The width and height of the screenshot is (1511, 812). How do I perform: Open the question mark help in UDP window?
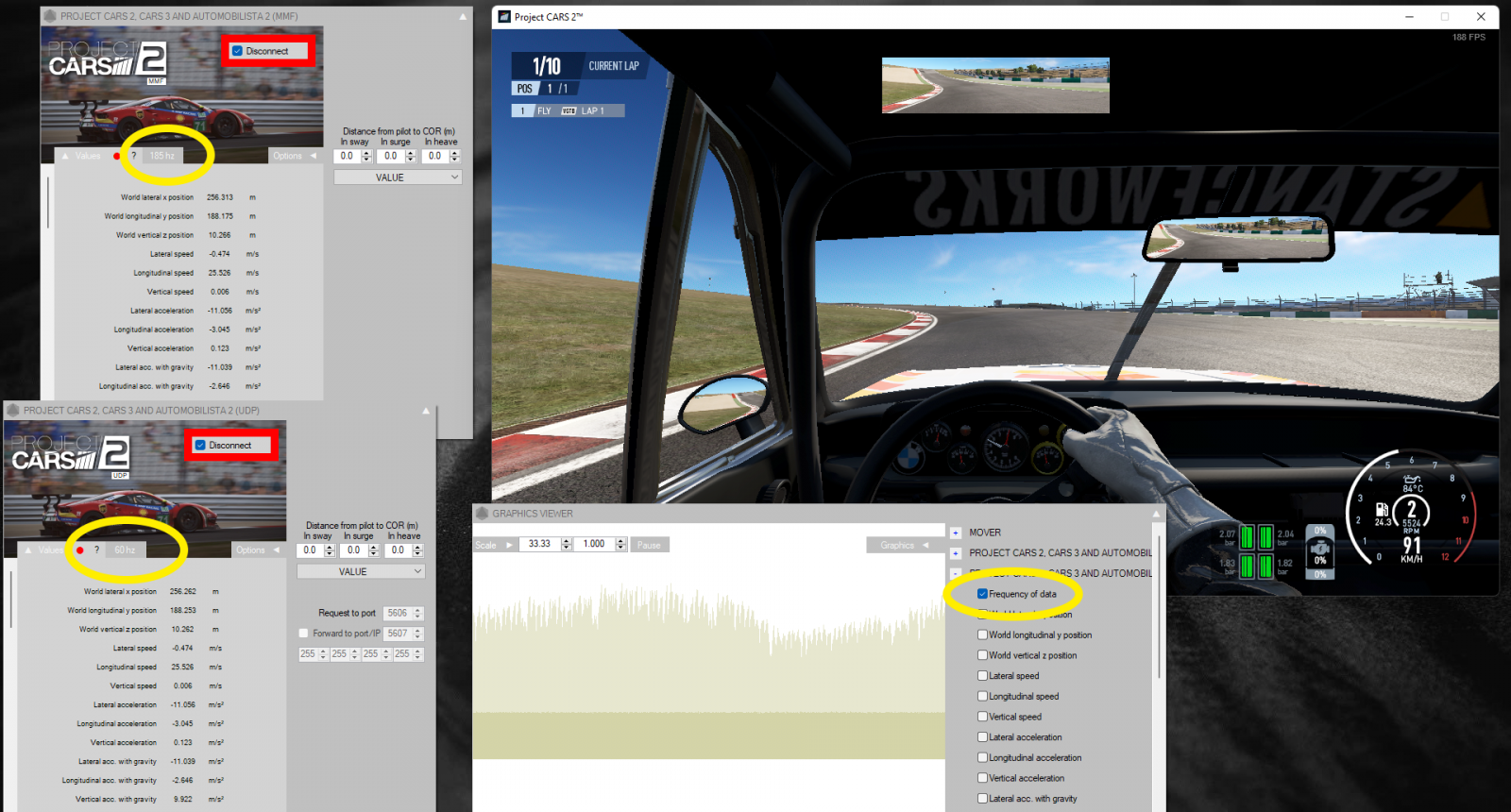coord(96,550)
